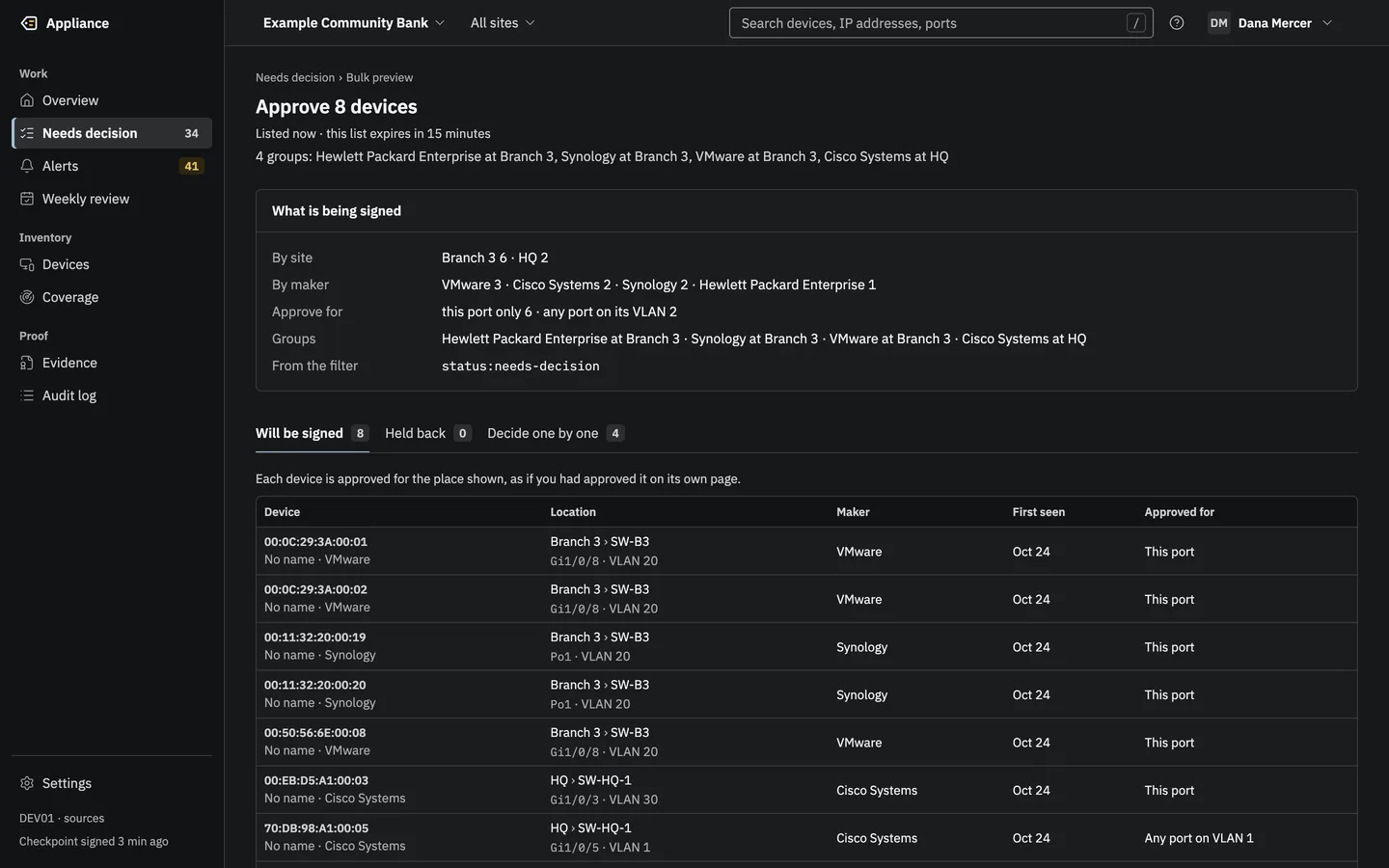
Task: Open Overview via its home icon
Action: pos(27,100)
